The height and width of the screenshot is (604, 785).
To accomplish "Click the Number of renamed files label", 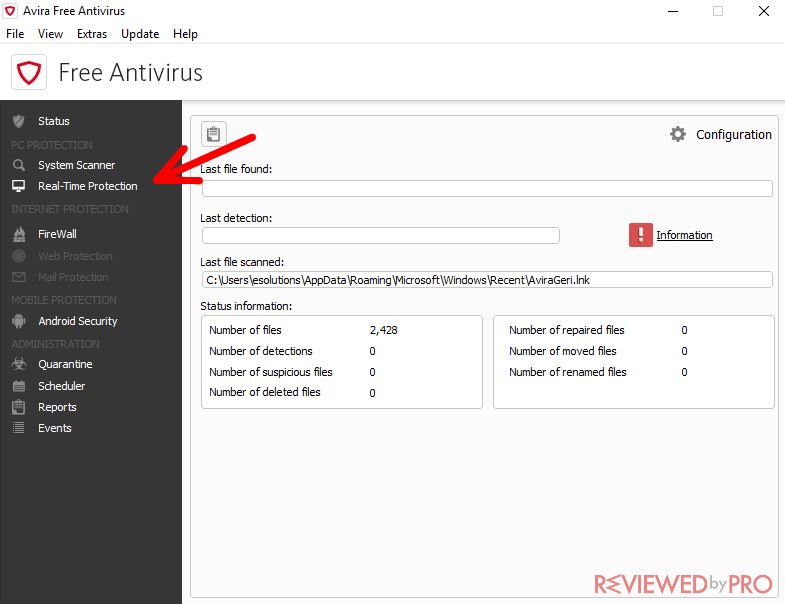I will tap(568, 372).
